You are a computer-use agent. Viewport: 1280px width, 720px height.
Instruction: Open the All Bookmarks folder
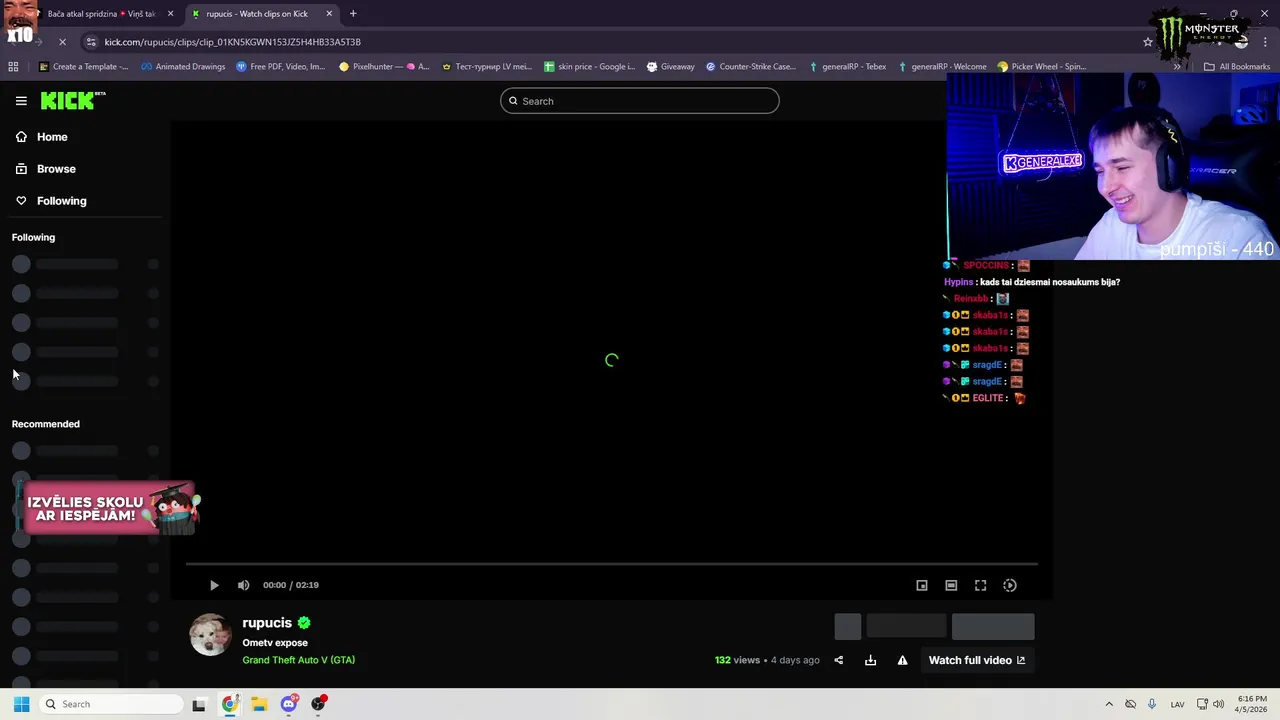click(1237, 67)
